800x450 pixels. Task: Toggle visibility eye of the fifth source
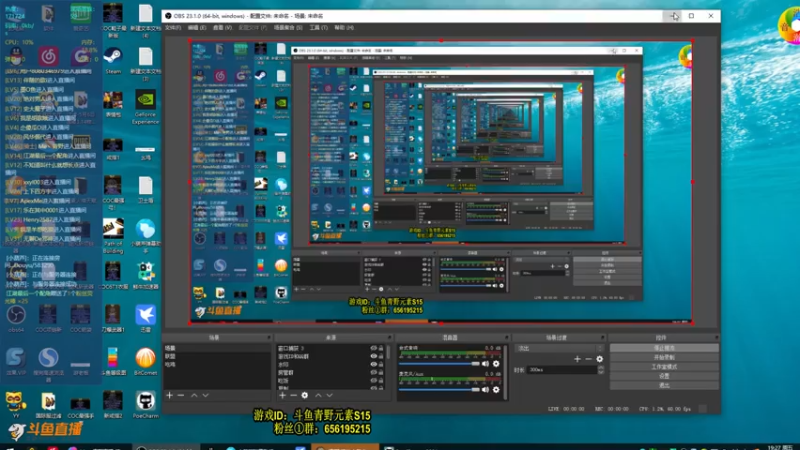[x=373, y=381]
